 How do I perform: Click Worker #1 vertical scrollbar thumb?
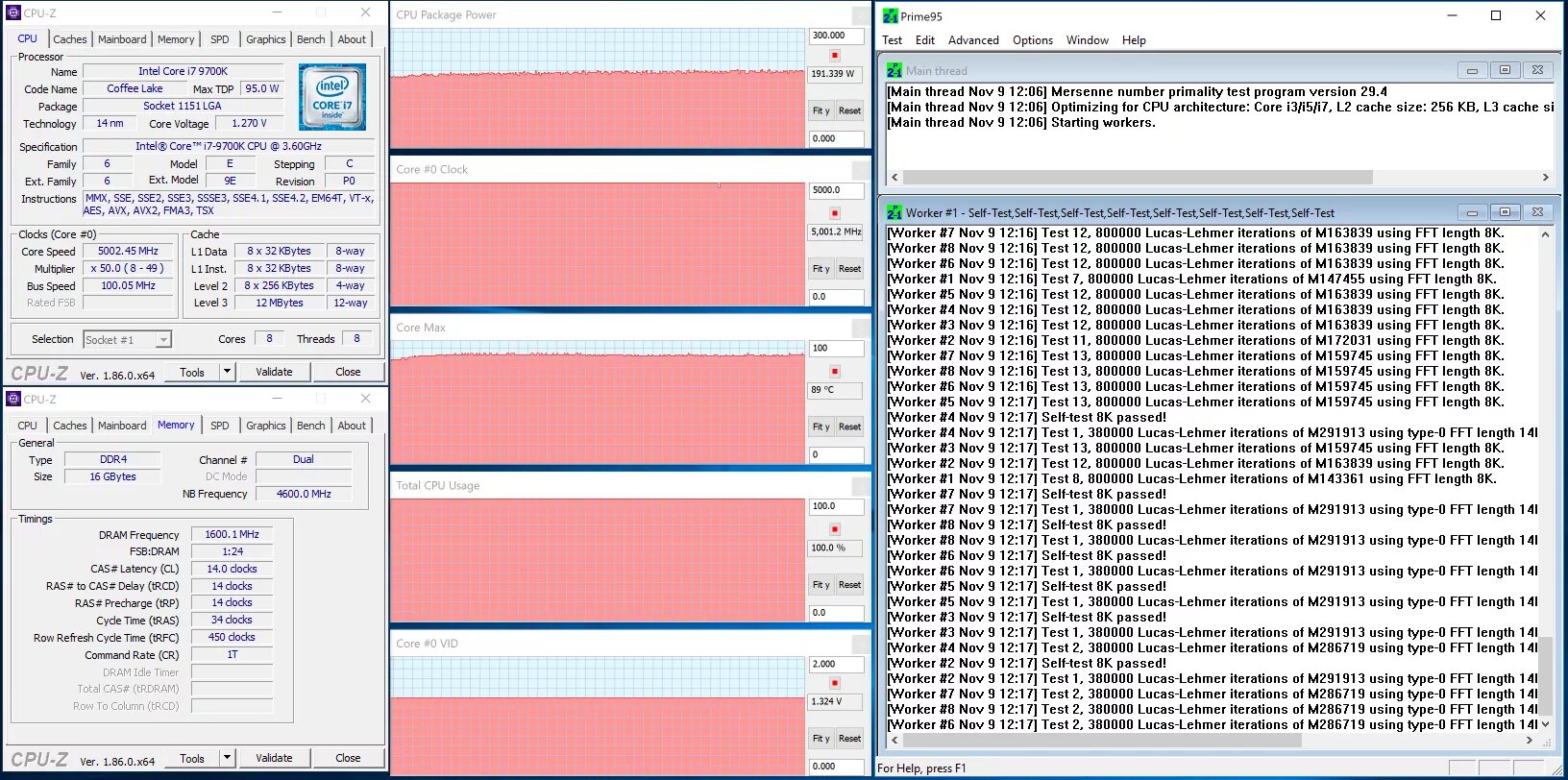[1545, 678]
